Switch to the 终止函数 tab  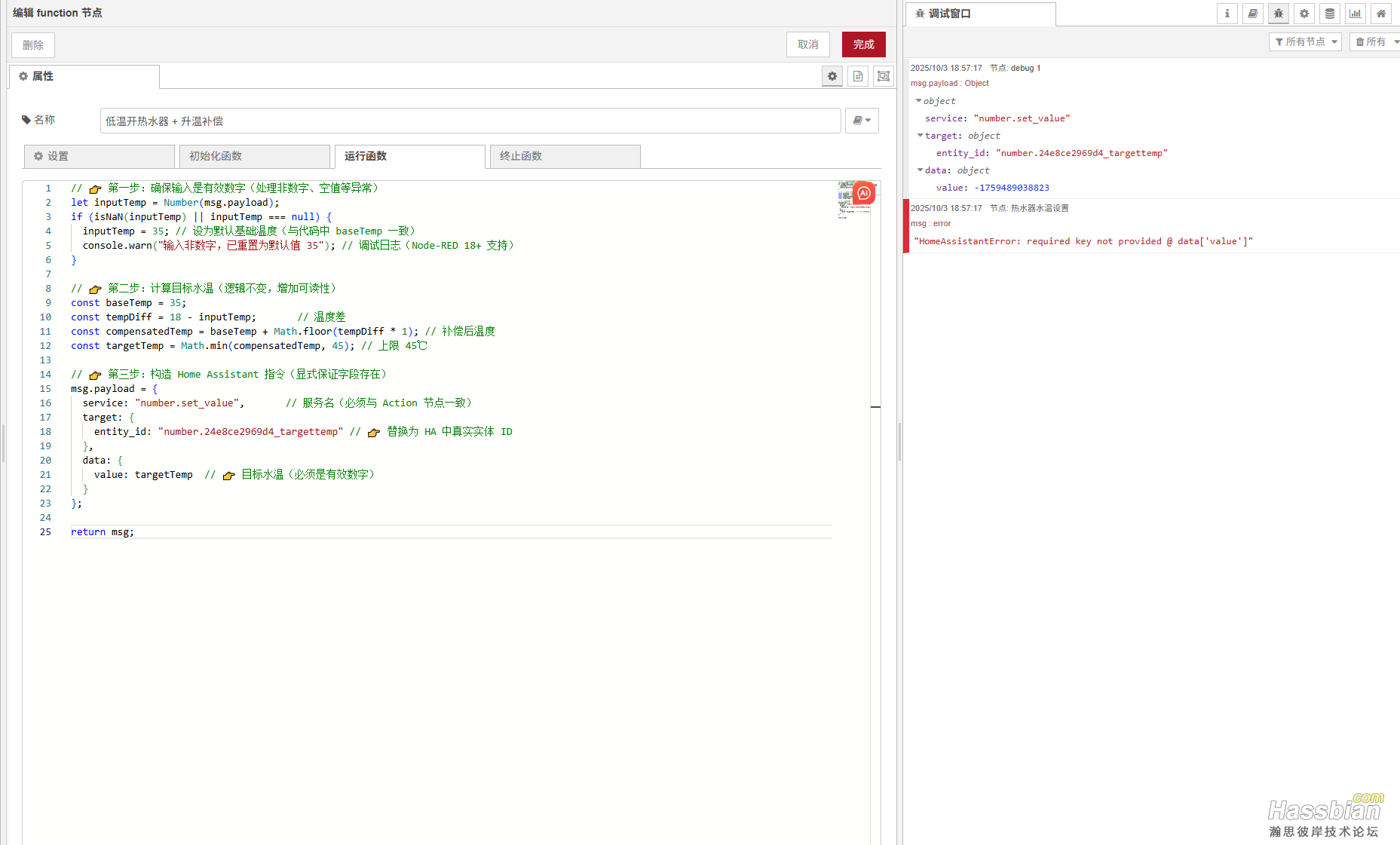click(565, 156)
